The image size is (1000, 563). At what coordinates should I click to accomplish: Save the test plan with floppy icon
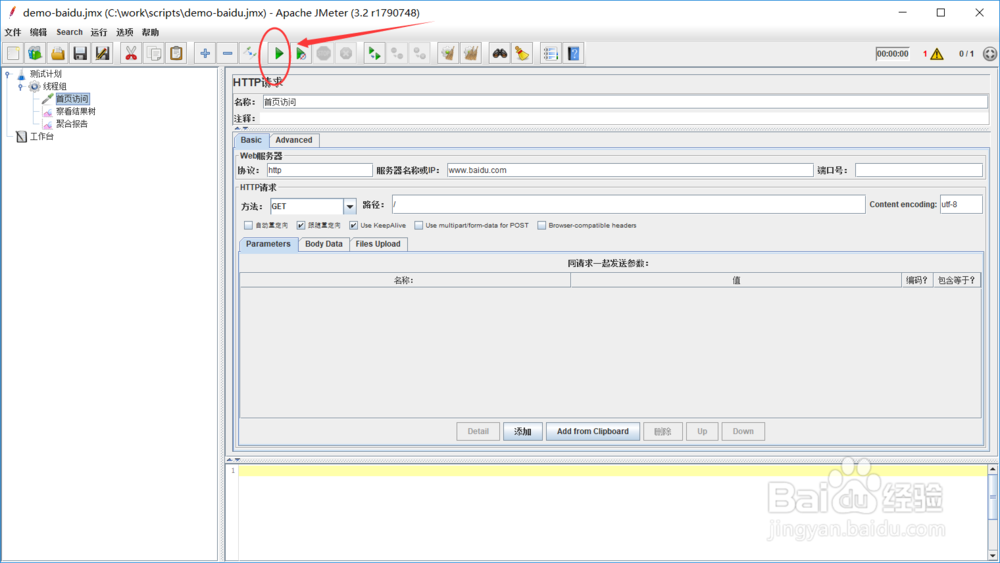tap(80, 54)
